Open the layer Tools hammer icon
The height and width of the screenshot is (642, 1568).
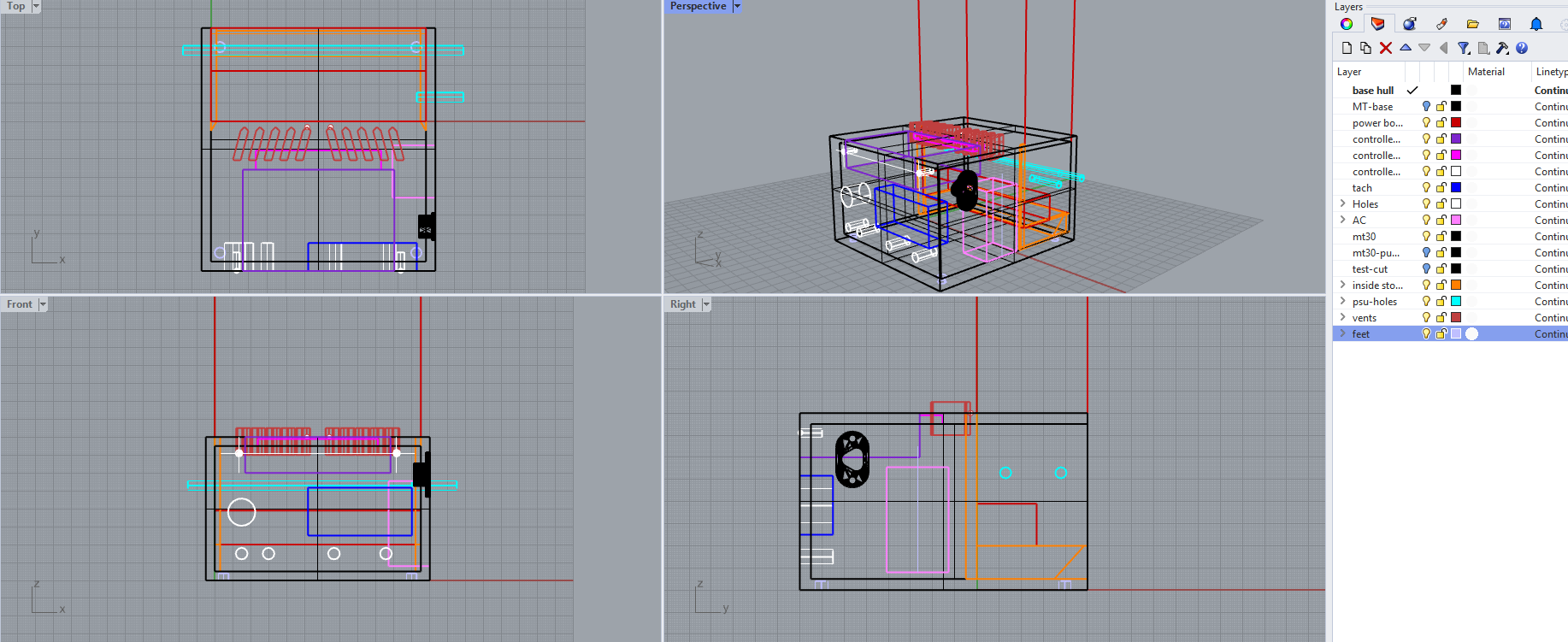(x=1502, y=48)
